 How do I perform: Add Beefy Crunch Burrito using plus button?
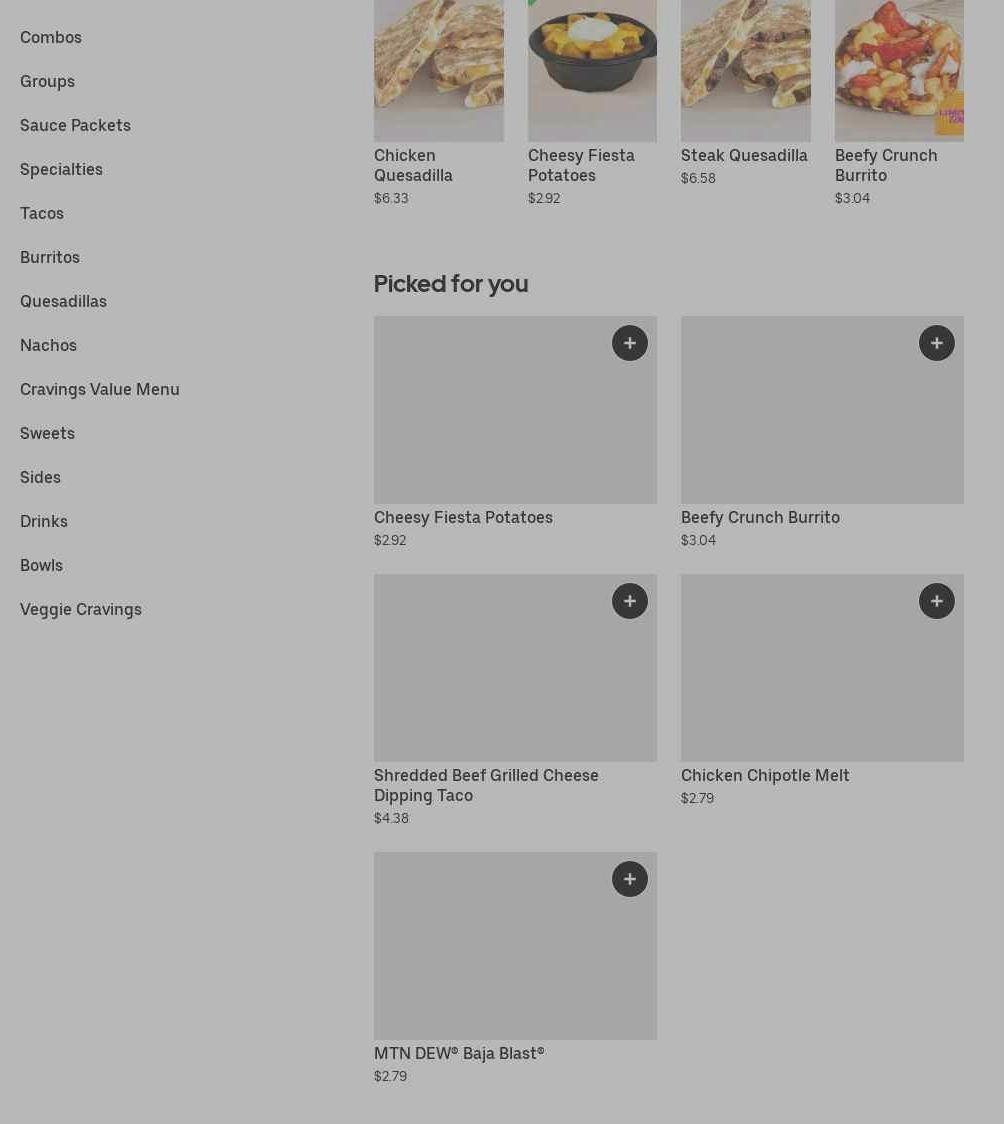[x=936, y=343]
